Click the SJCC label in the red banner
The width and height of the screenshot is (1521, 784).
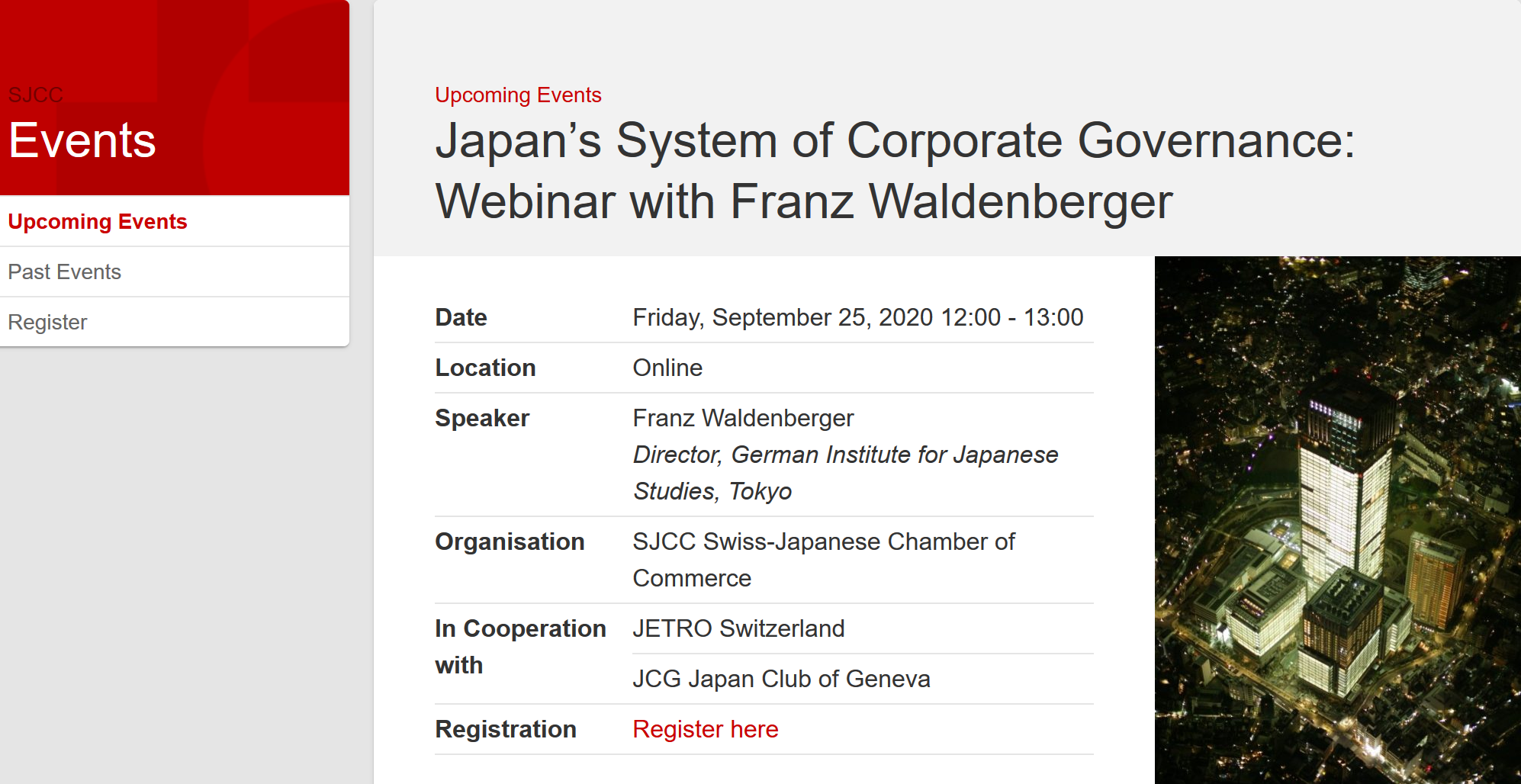pyautogui.click(x=35, y=95)
